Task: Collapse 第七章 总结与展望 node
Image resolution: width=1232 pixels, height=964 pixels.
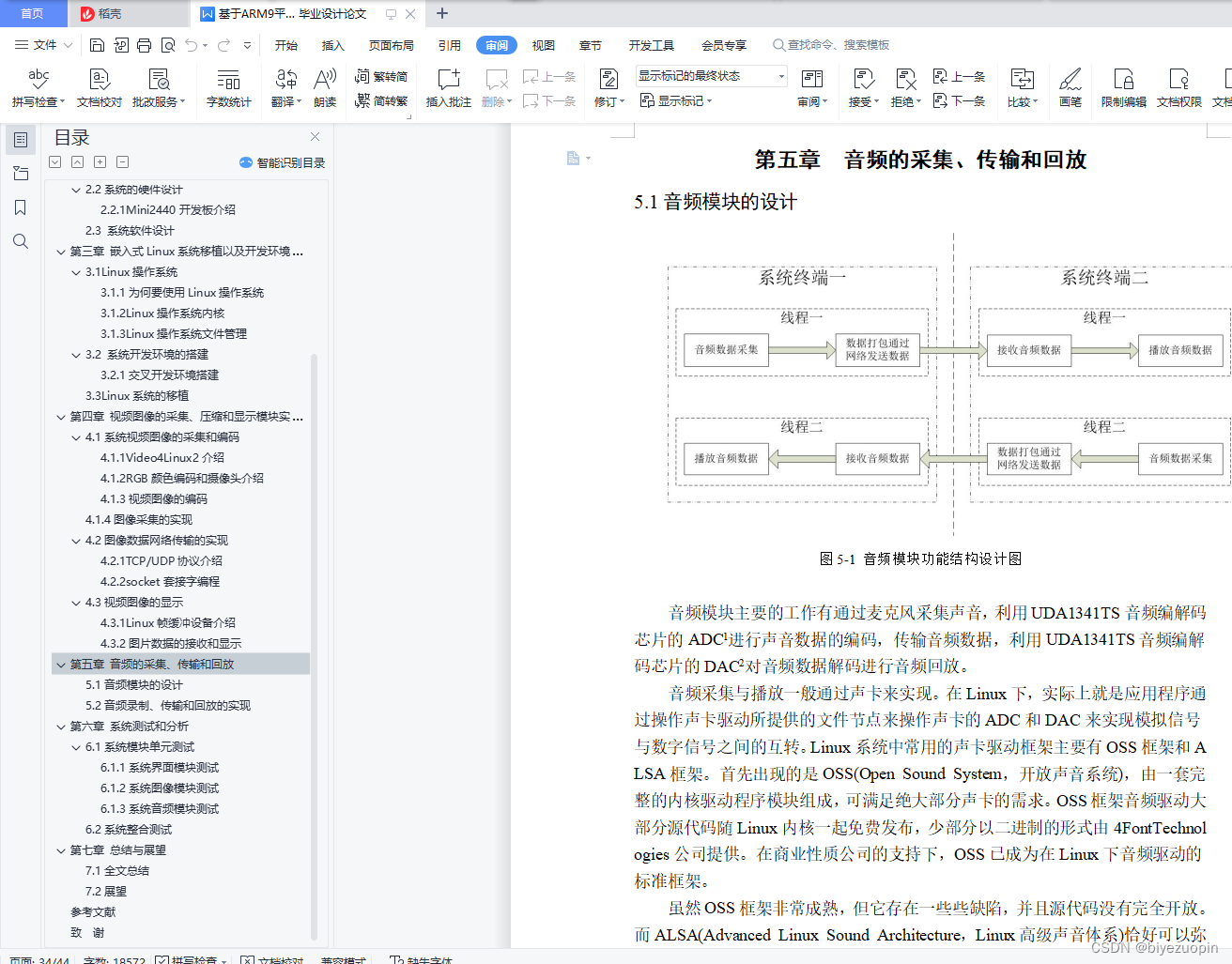Action: click(61, 850)
